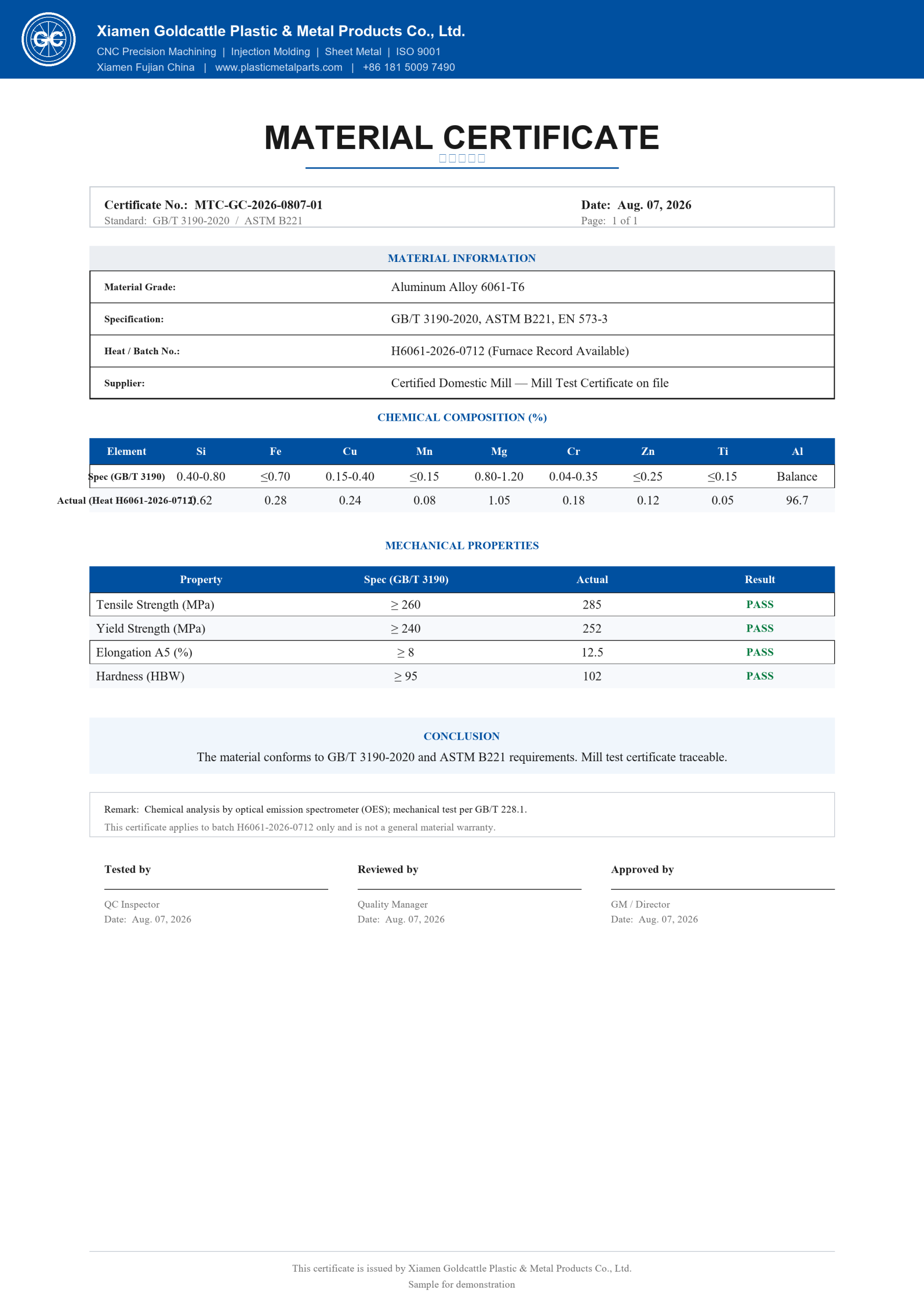Select 'Aluminum Alloy 6061-T6' material grade value
This screenshot has width=924, height=1307.
coord(458,287)
